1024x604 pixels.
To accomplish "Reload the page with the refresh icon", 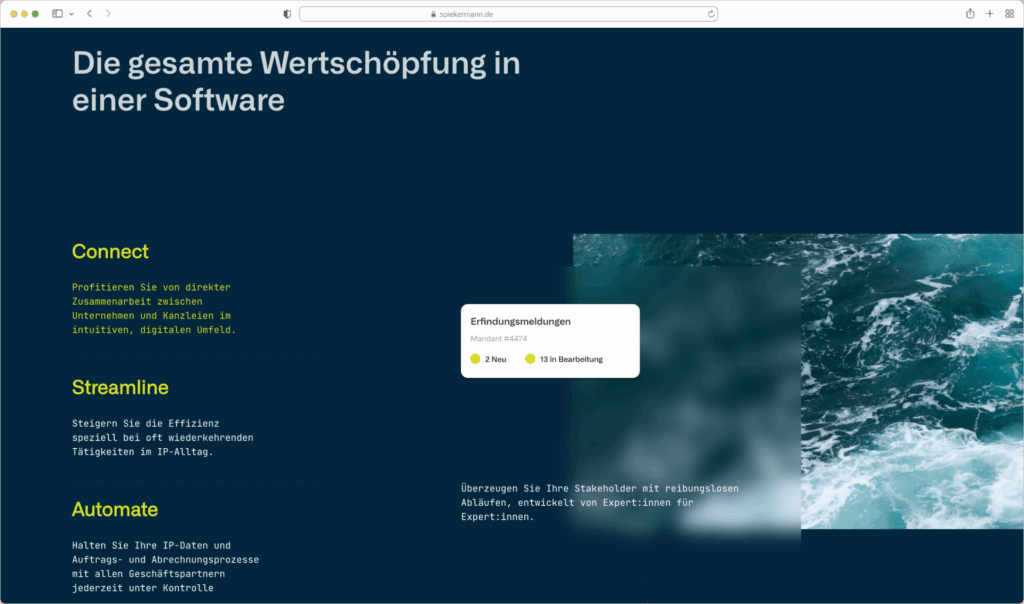I will tap(711, 14).
